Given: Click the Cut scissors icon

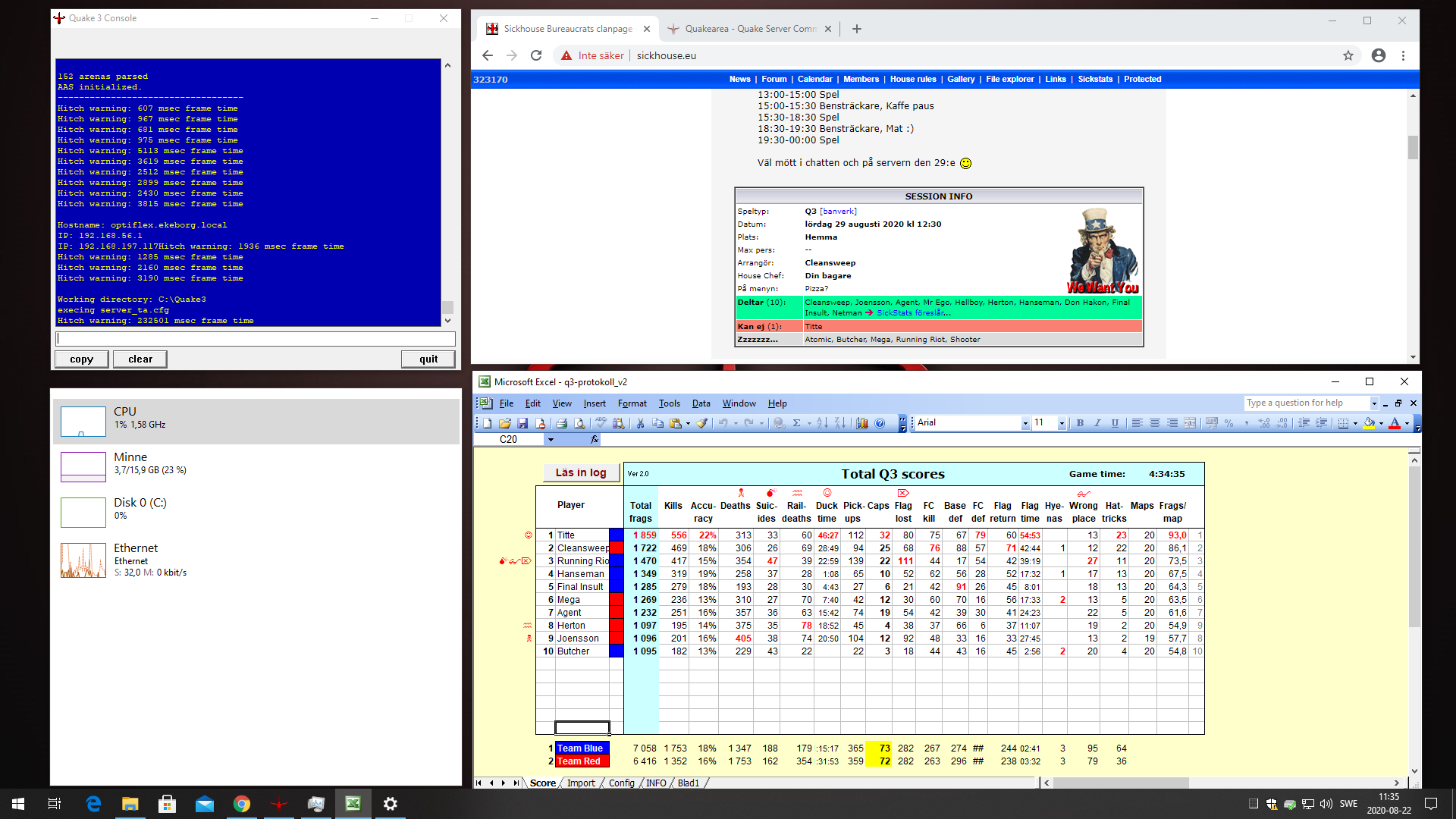Looking at the screenshot, I should click(640, 423).
